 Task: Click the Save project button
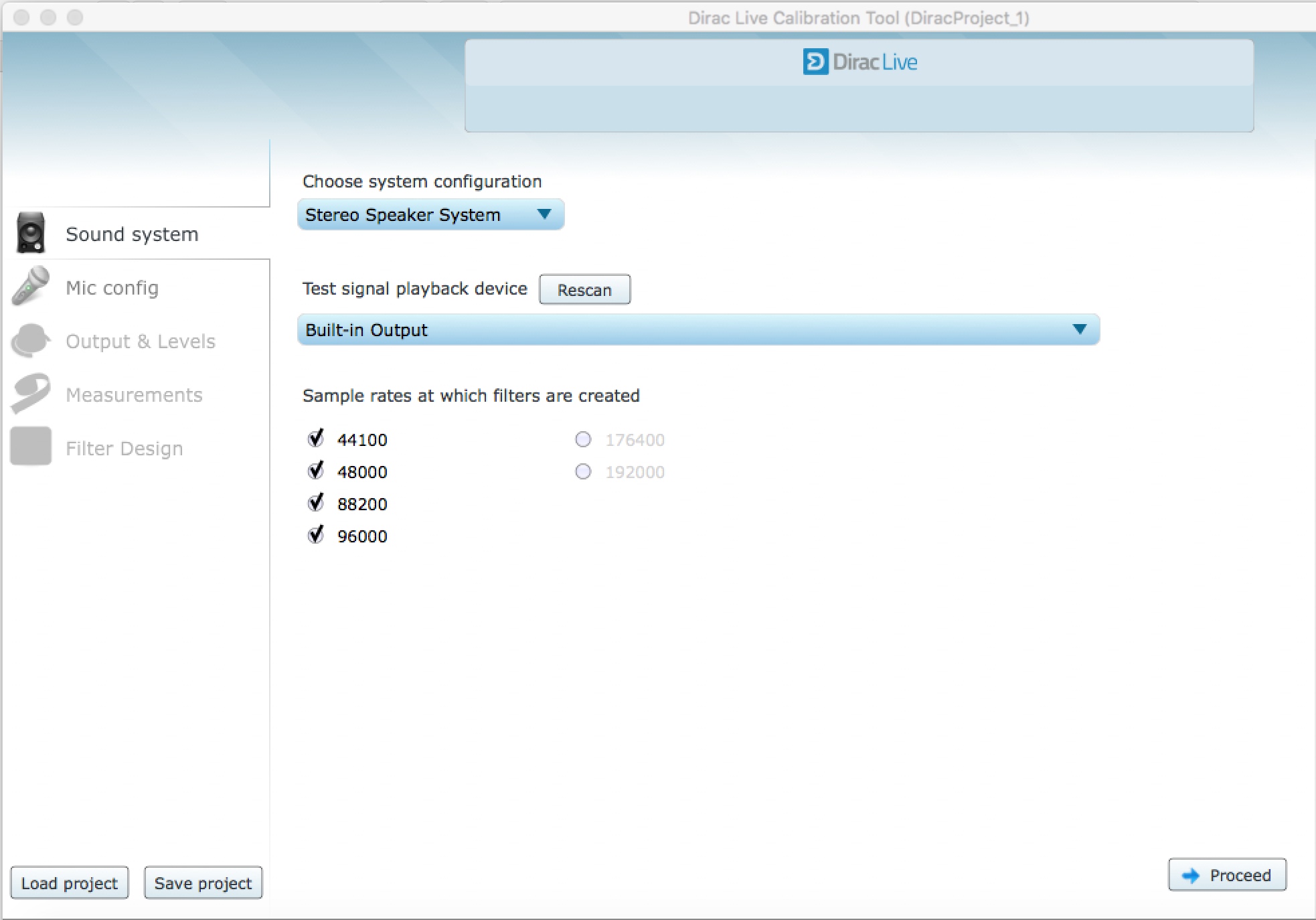203,883
